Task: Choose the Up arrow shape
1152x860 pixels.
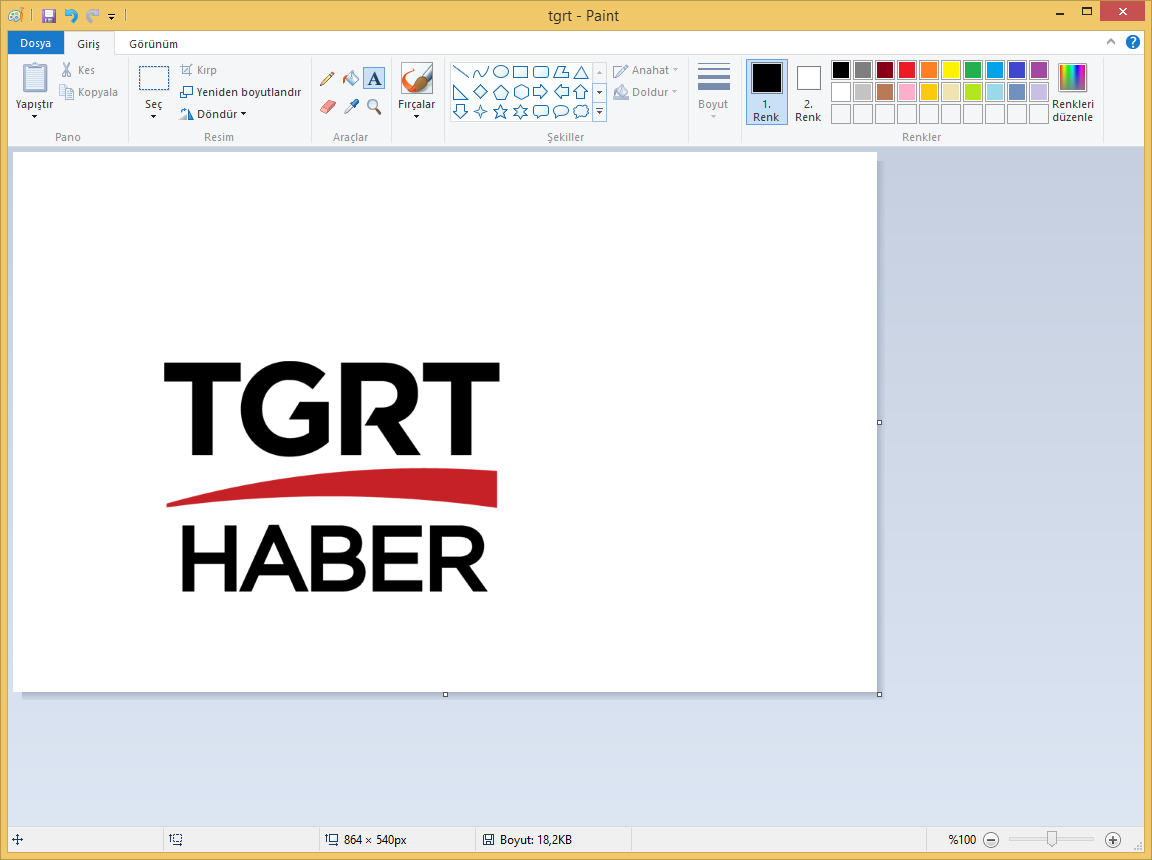Action: pyautogui.click(x=580, y=92)
